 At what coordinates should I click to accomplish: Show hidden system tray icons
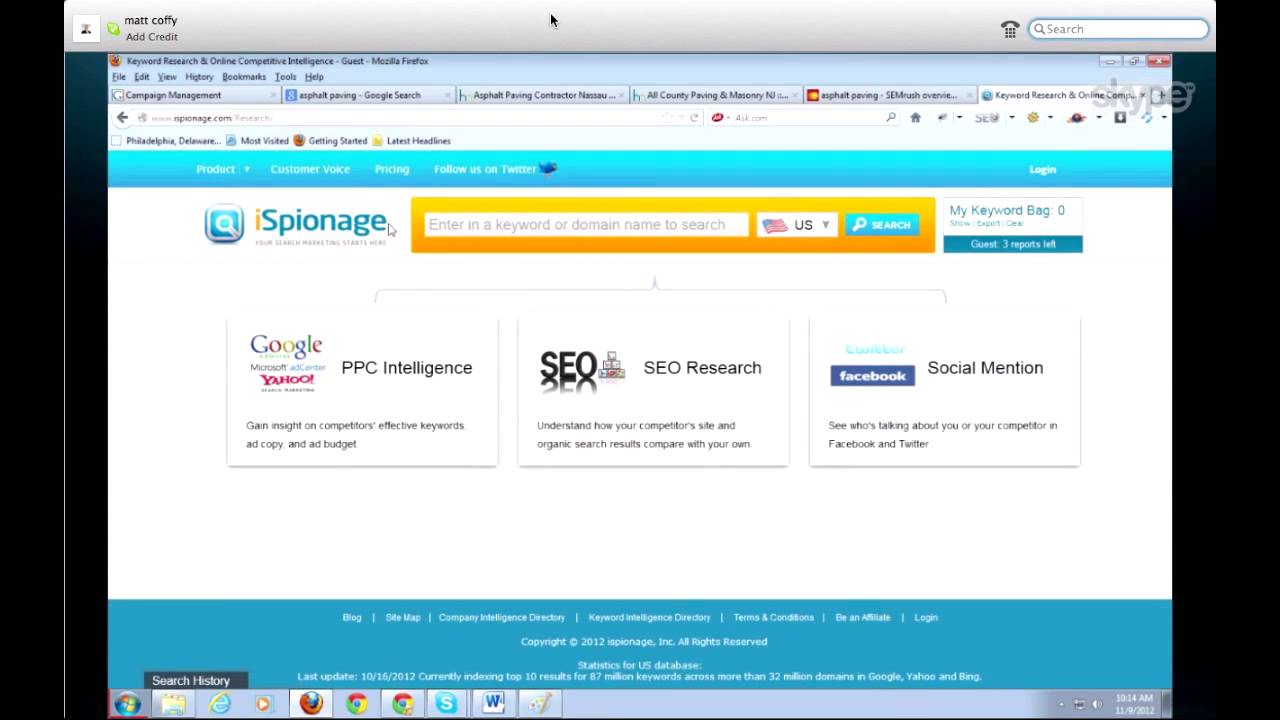click(1061, 704)
